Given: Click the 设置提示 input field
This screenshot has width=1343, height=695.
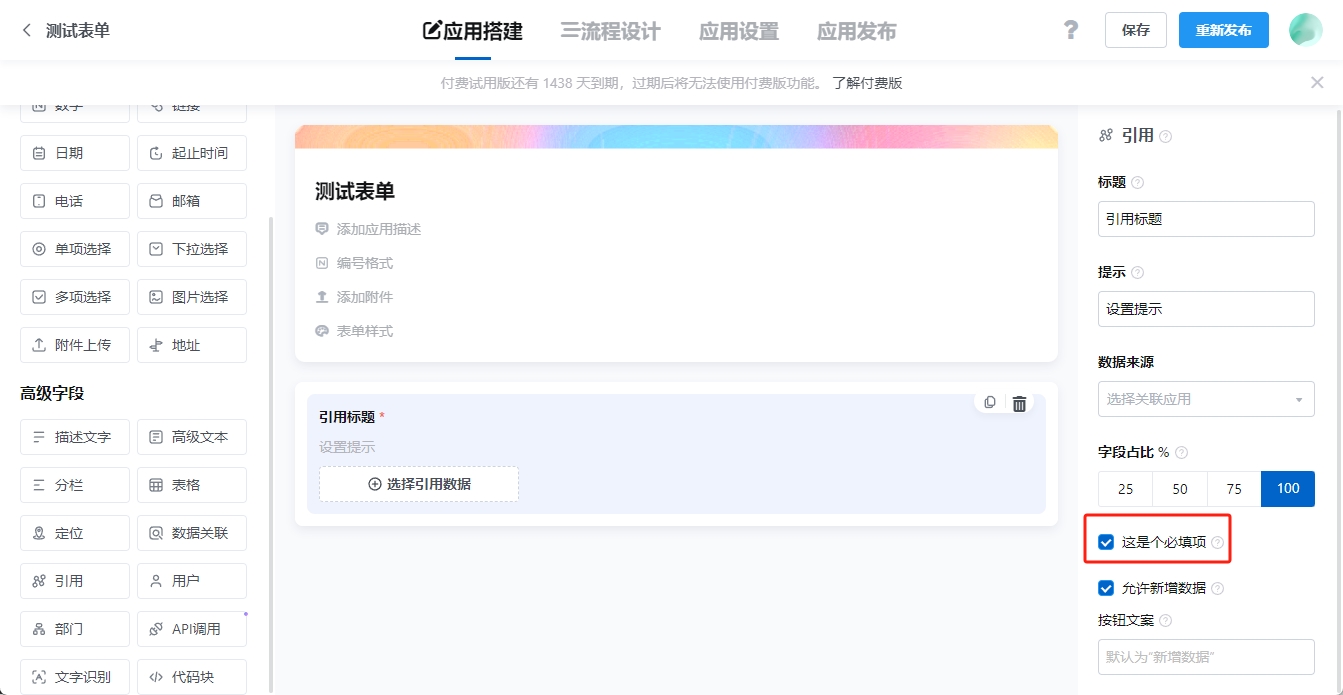Looking at the screenshot, I should (x=1205, y=308).
